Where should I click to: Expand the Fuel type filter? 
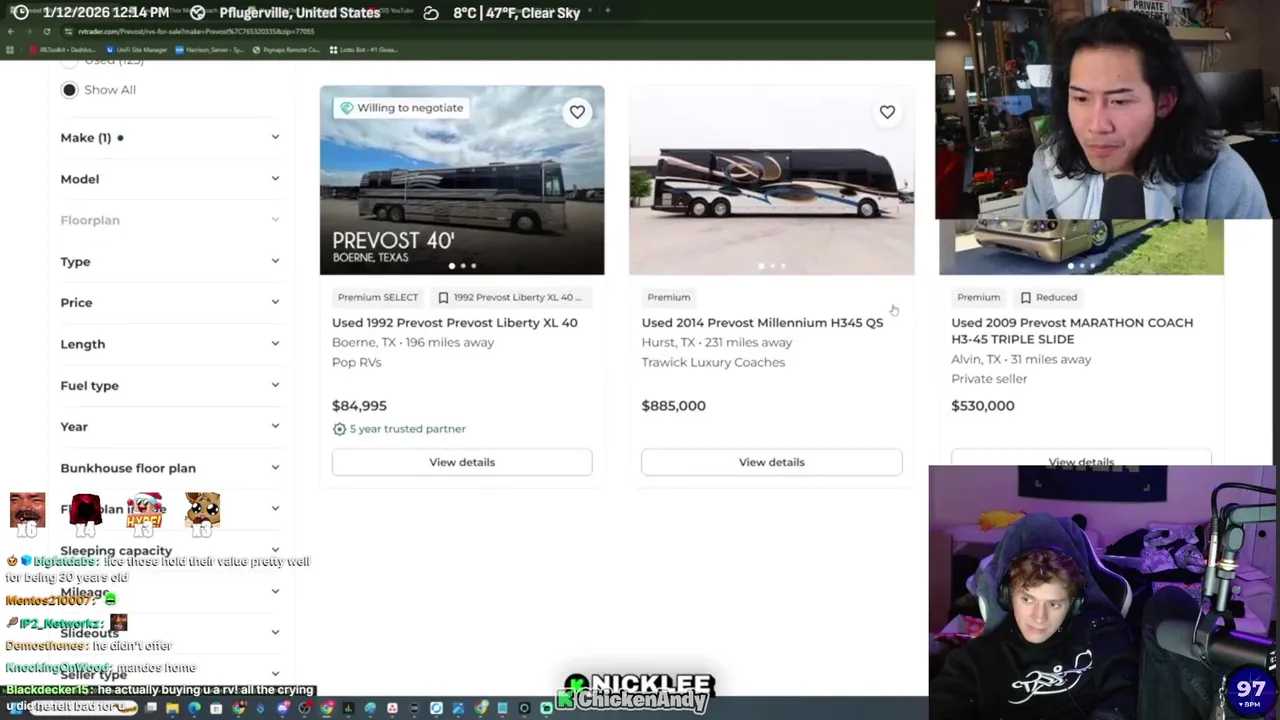(x=170, y=385)
